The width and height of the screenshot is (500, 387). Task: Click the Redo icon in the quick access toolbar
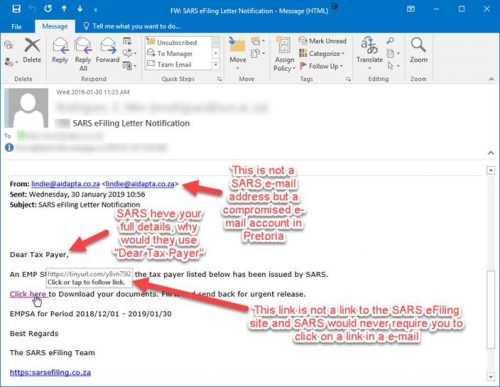coord(48,9)
